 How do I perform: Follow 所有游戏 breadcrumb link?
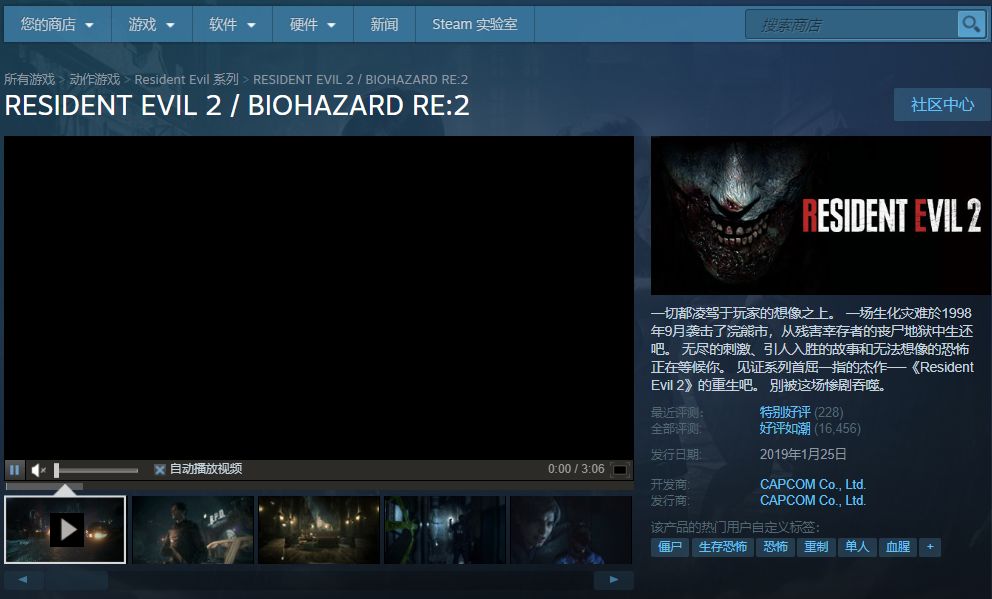tap(29, 79)
